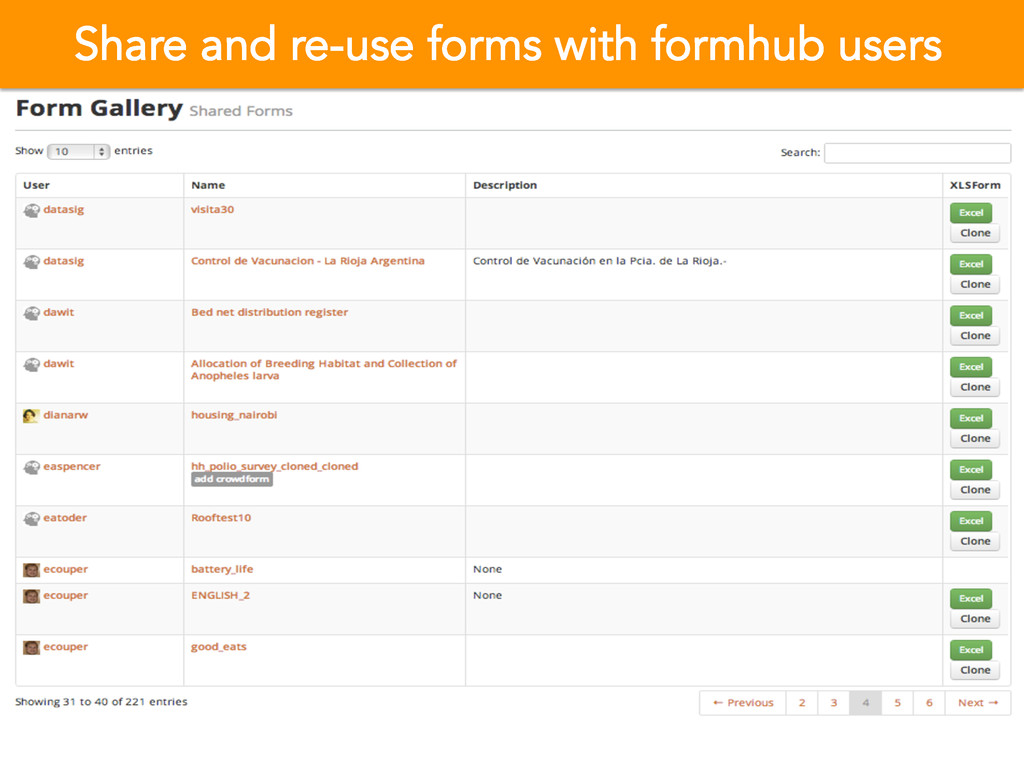1024x768 pixels.
Task: Click the 'Control de Vacunación en la Pcia.' description
Action: tap(600, 261)
